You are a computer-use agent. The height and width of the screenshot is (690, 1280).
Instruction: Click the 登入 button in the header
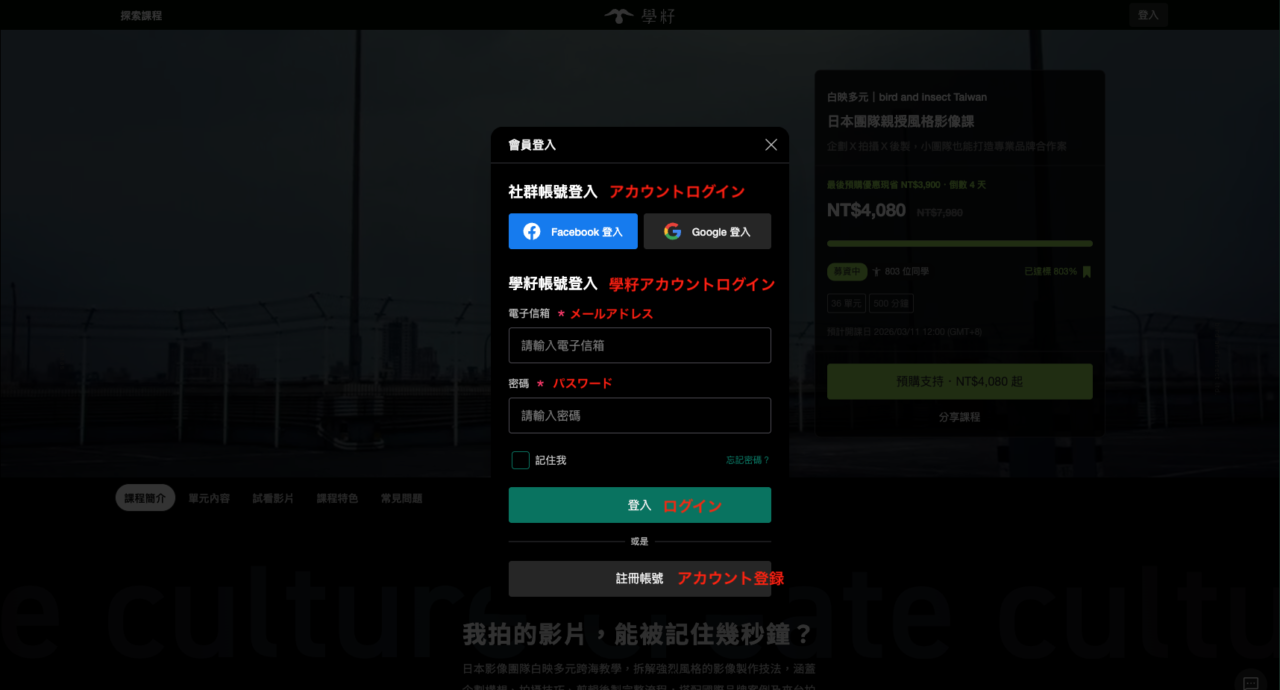coord(1148,15)
